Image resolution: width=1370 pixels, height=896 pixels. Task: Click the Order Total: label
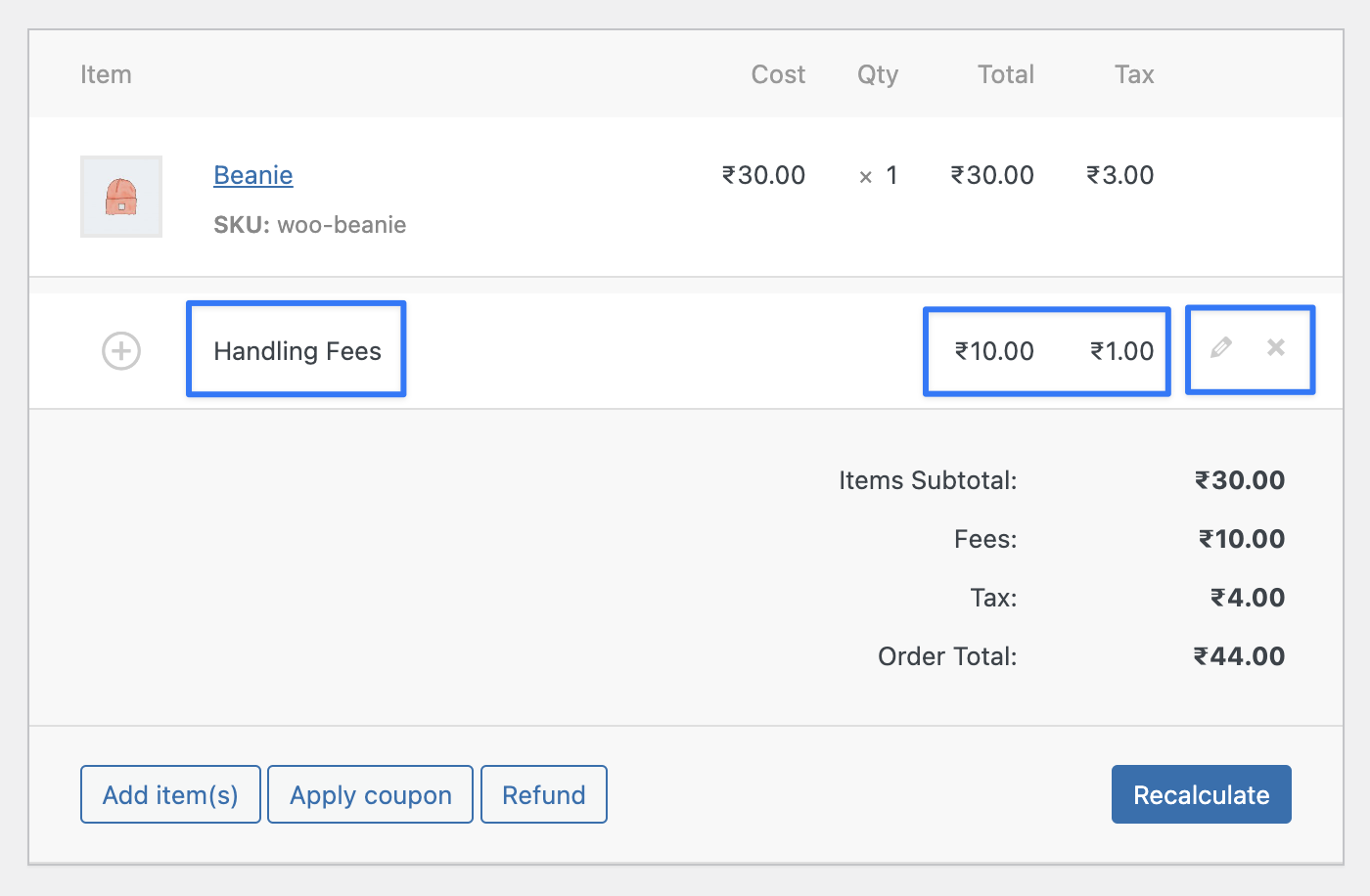pyautogui.click(x=947, y=656)
